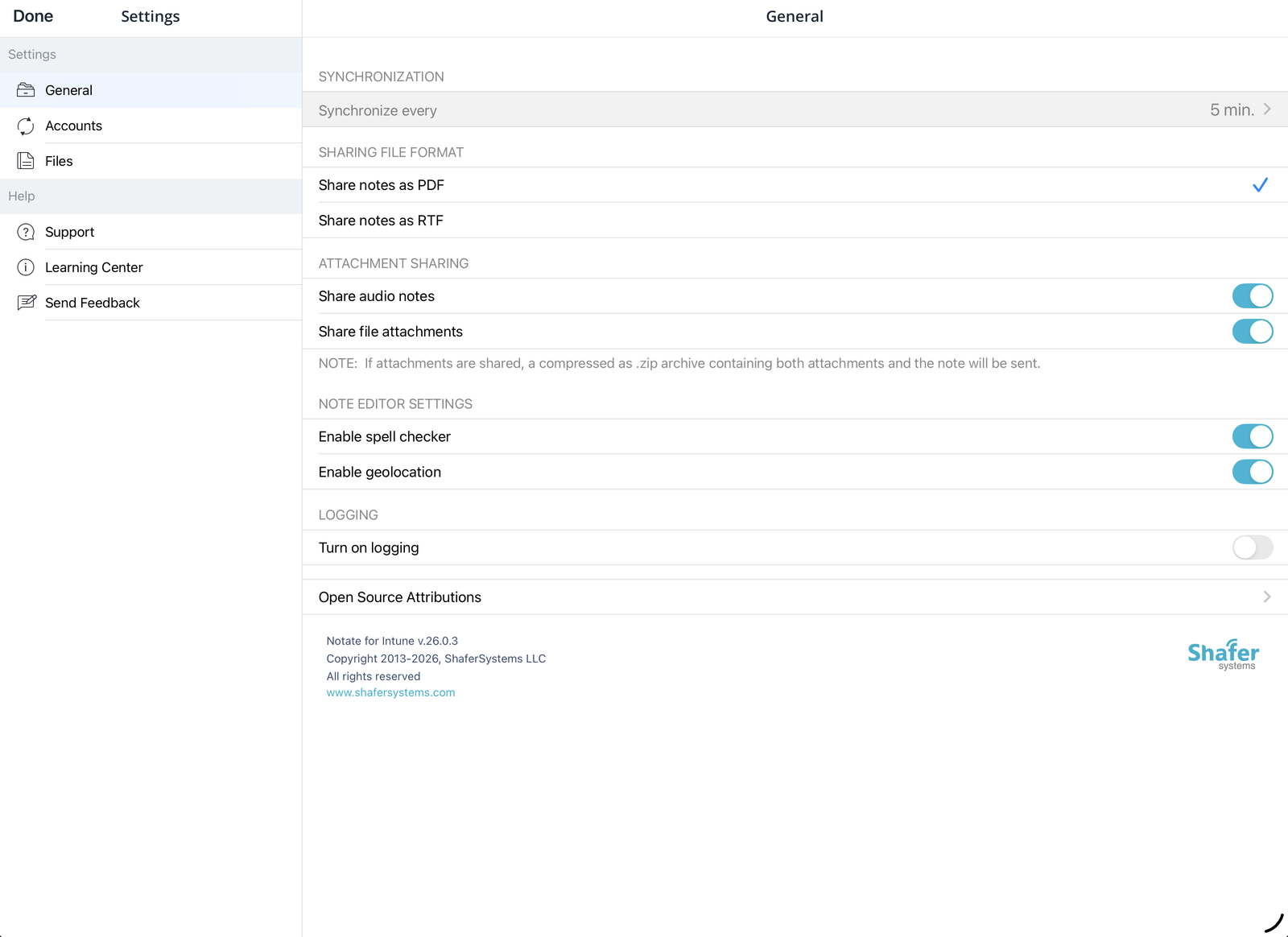Visit www.shafersystems.com link

[390, 692]
